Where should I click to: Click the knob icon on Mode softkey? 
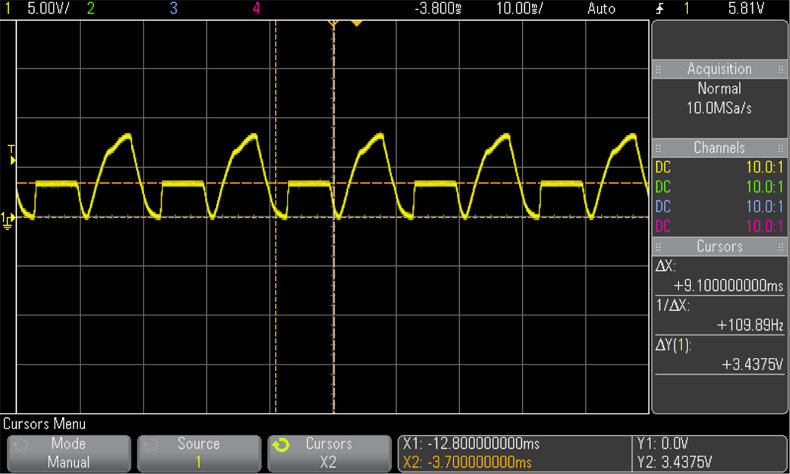(20, 443)
